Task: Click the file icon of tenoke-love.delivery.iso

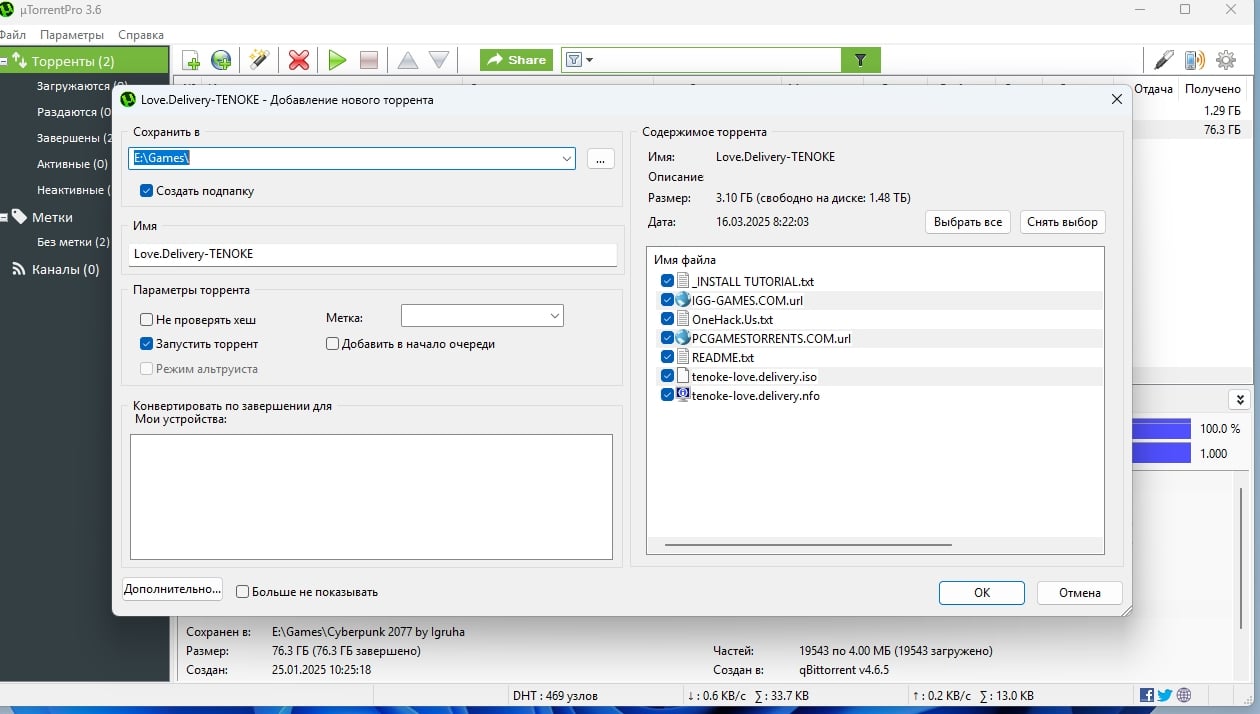Action: (x=683, y=376)
